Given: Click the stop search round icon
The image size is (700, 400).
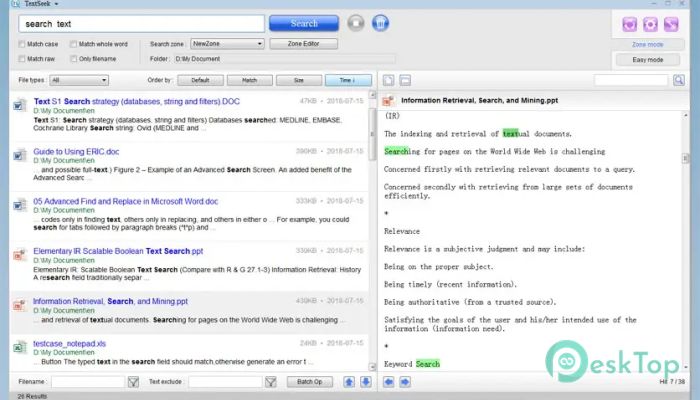Looking at the screenshot, I should [356, 22].
